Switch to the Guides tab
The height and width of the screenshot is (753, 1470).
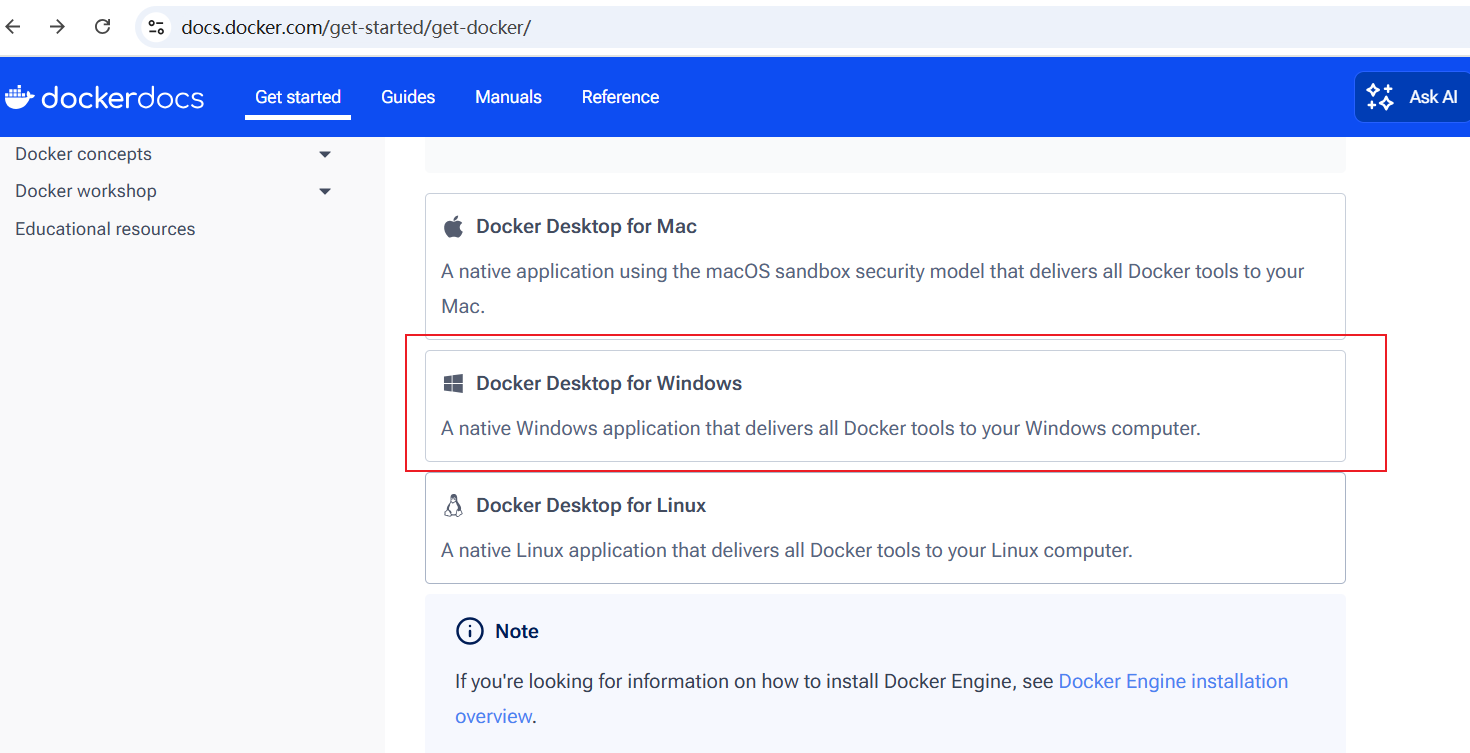coord(408,97)
